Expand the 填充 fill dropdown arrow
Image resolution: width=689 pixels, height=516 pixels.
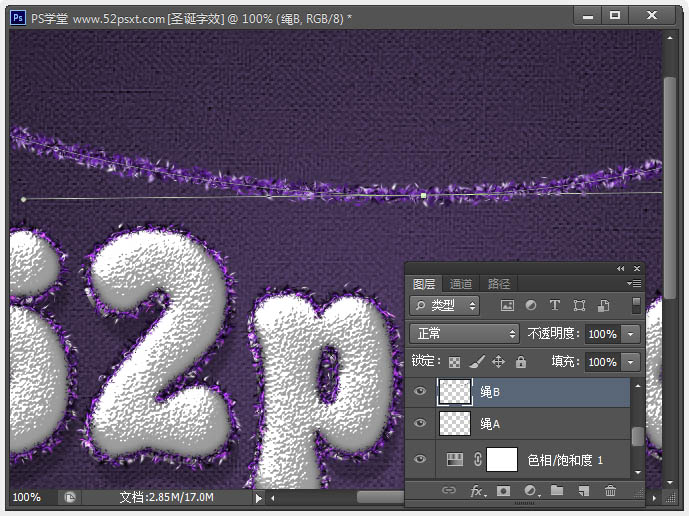632,361
